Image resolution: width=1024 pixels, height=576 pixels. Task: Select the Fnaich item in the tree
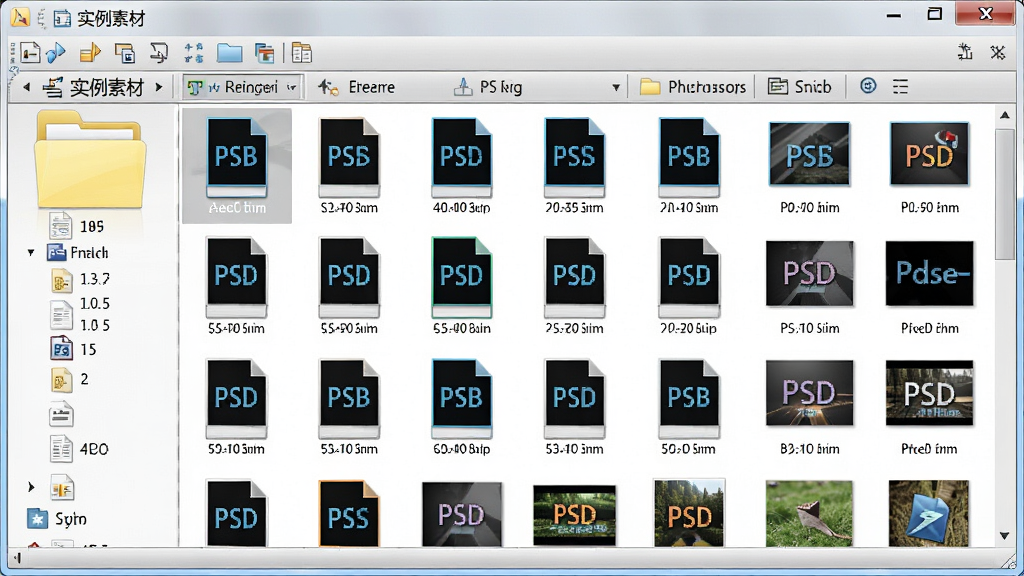click(77, 253)
